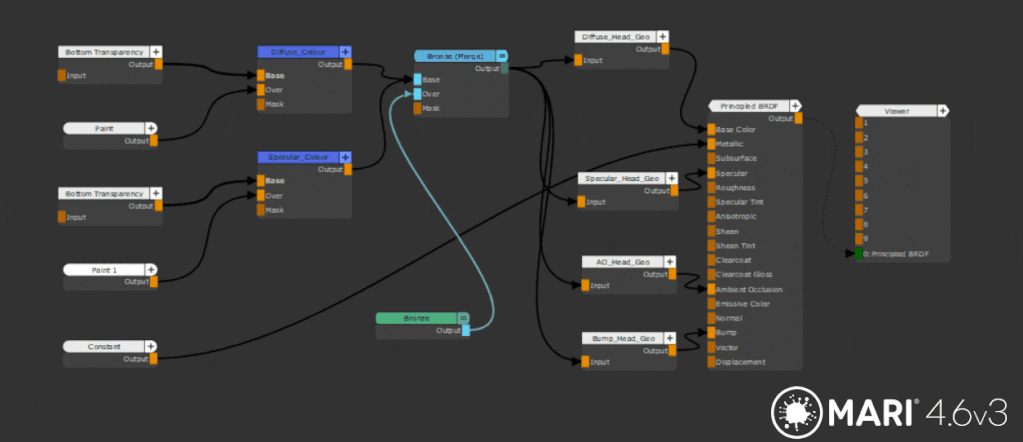Toggle the collapse button on the Merge node
The height and width of the screenshot is (442, 1023).
pos(502,56)
